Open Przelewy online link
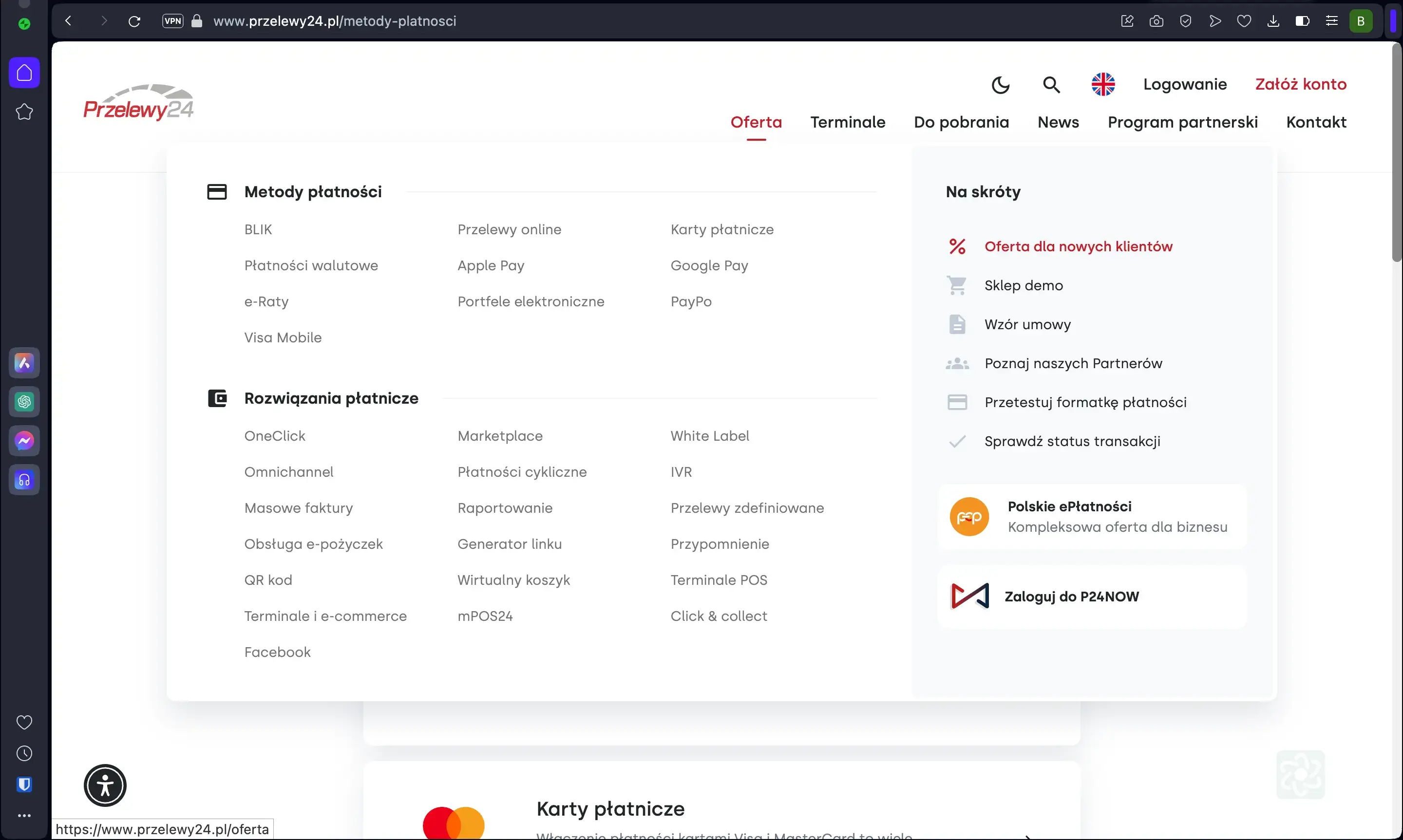 [x=510, y=230]
